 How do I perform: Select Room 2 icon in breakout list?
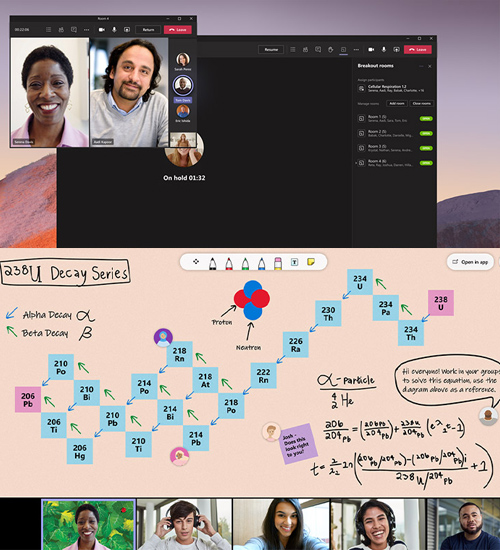click(x=361, y=133)
